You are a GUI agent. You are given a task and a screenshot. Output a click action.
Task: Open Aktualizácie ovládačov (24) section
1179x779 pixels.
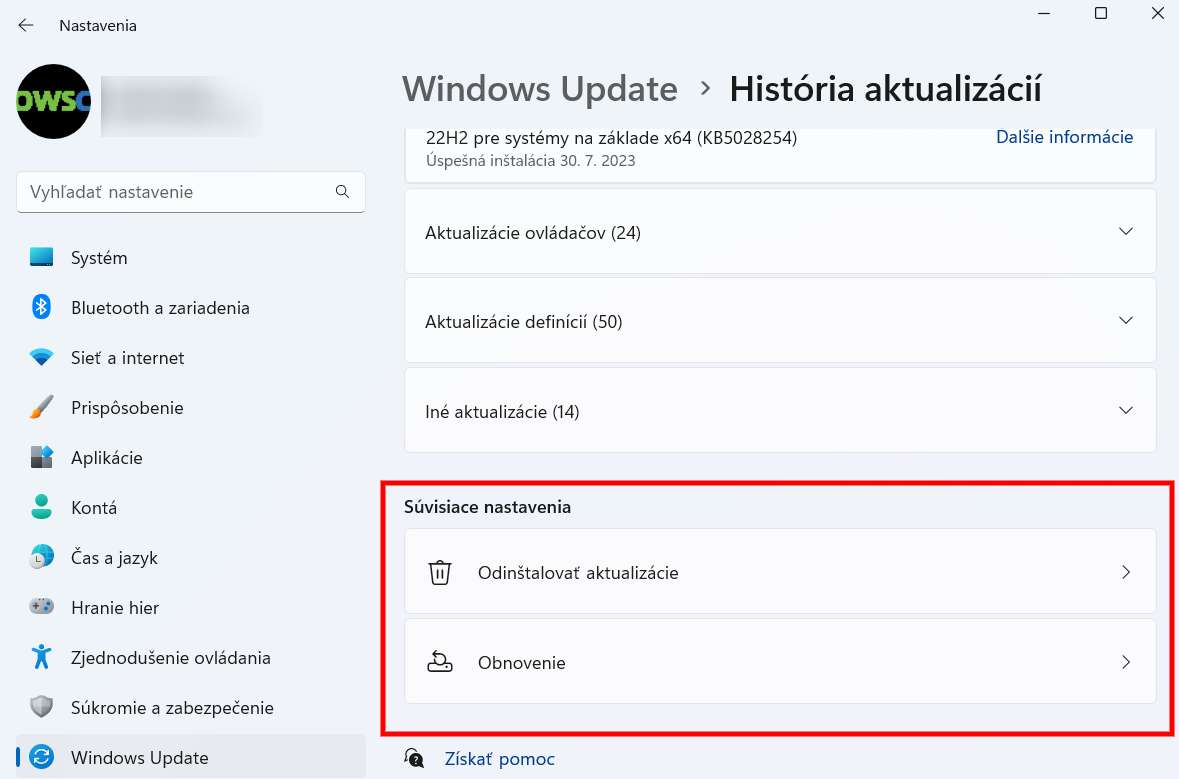tap(780, 232)
